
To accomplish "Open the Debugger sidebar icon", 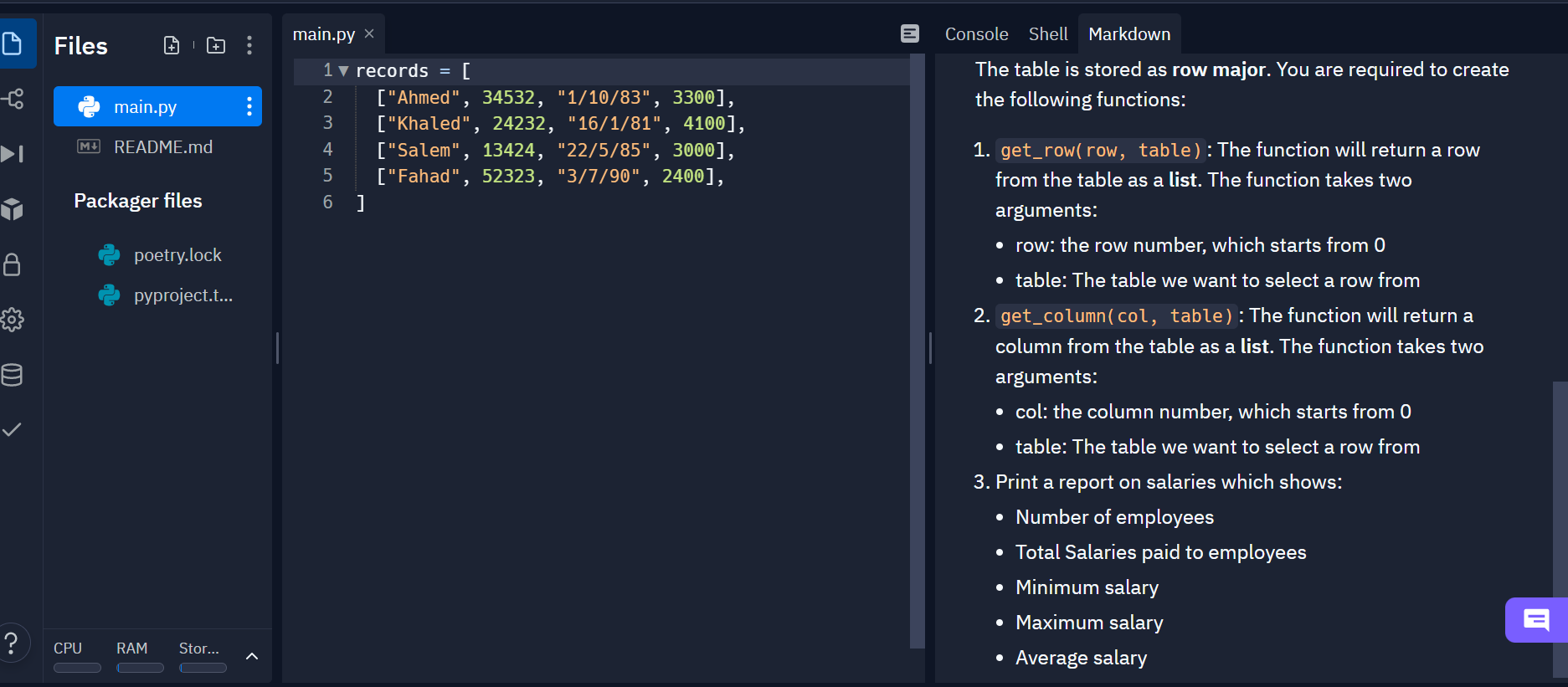I will click(12, 154).
